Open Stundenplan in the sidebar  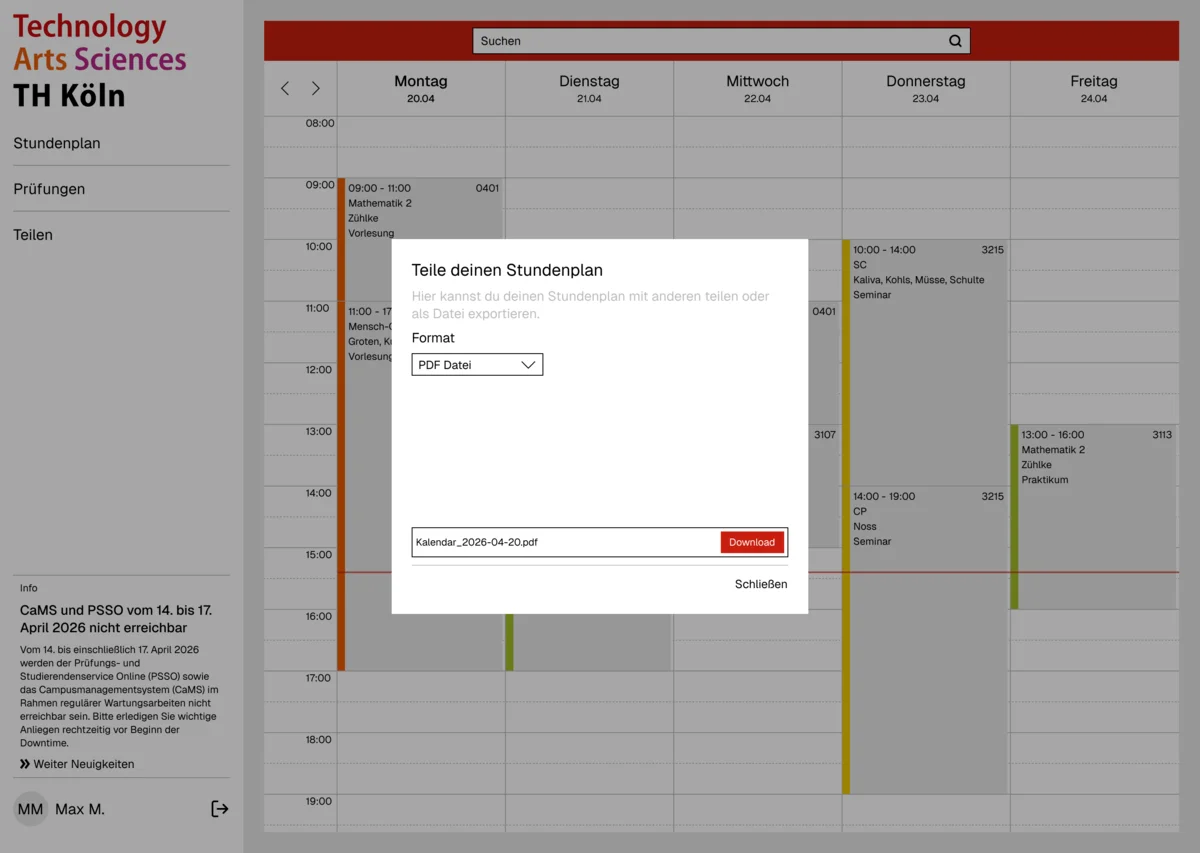(x=57, y=143)
